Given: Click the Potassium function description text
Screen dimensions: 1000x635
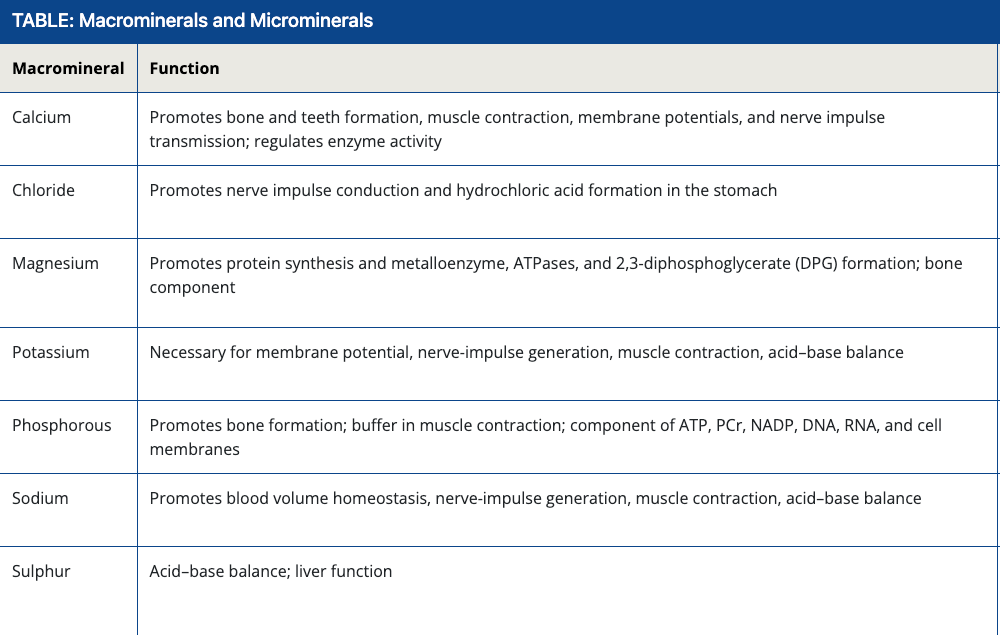Looking at the screenshot, I should pyautogui.click(x=526, y=352).
